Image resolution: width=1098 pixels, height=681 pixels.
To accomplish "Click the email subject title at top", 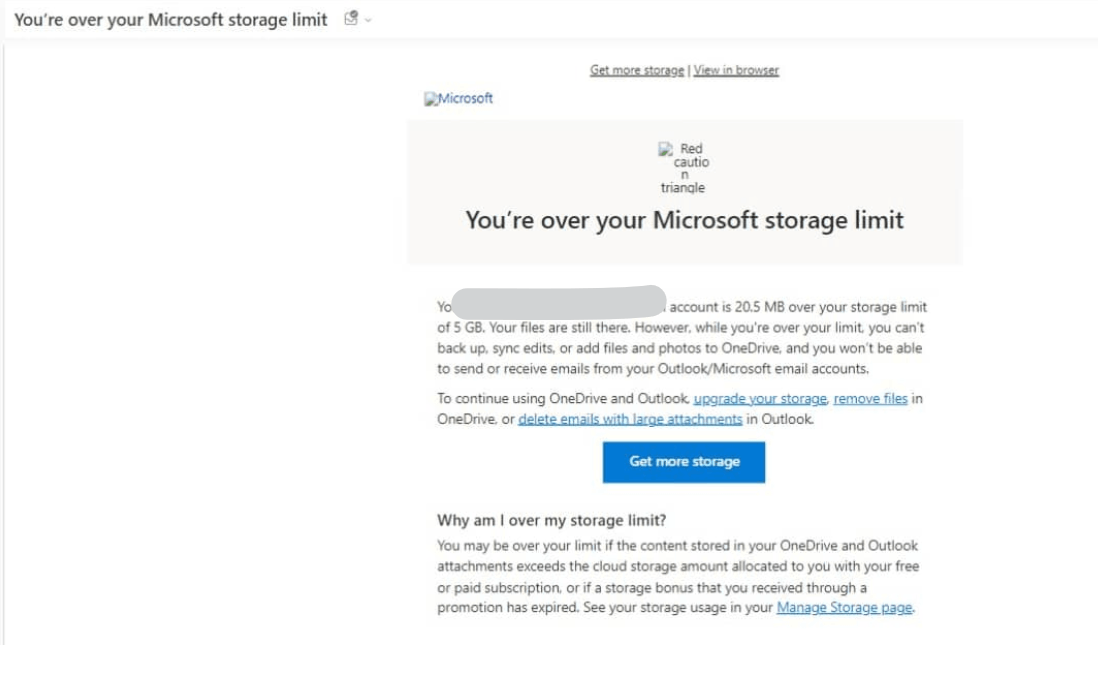I will click(x=171, y=20).
